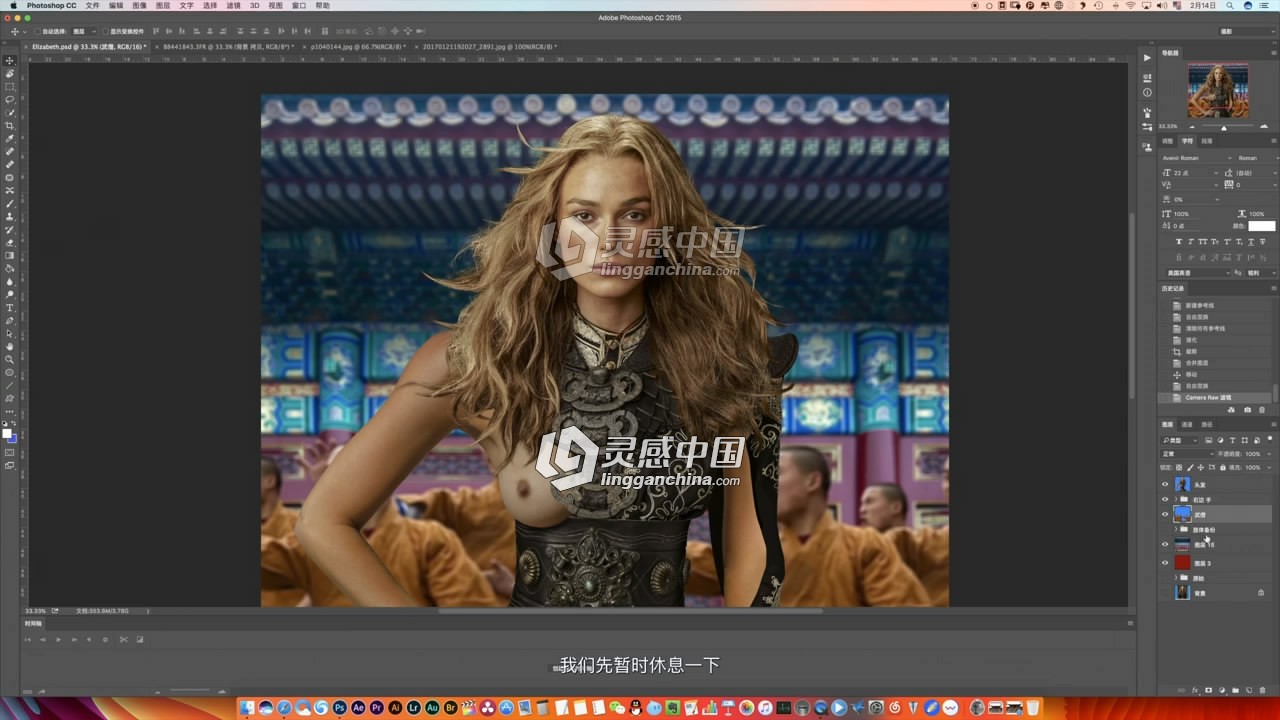Select the Brush tool
Image resolution: width=1280 pixels, height=720 pixels.
click(x=9, y=203)
